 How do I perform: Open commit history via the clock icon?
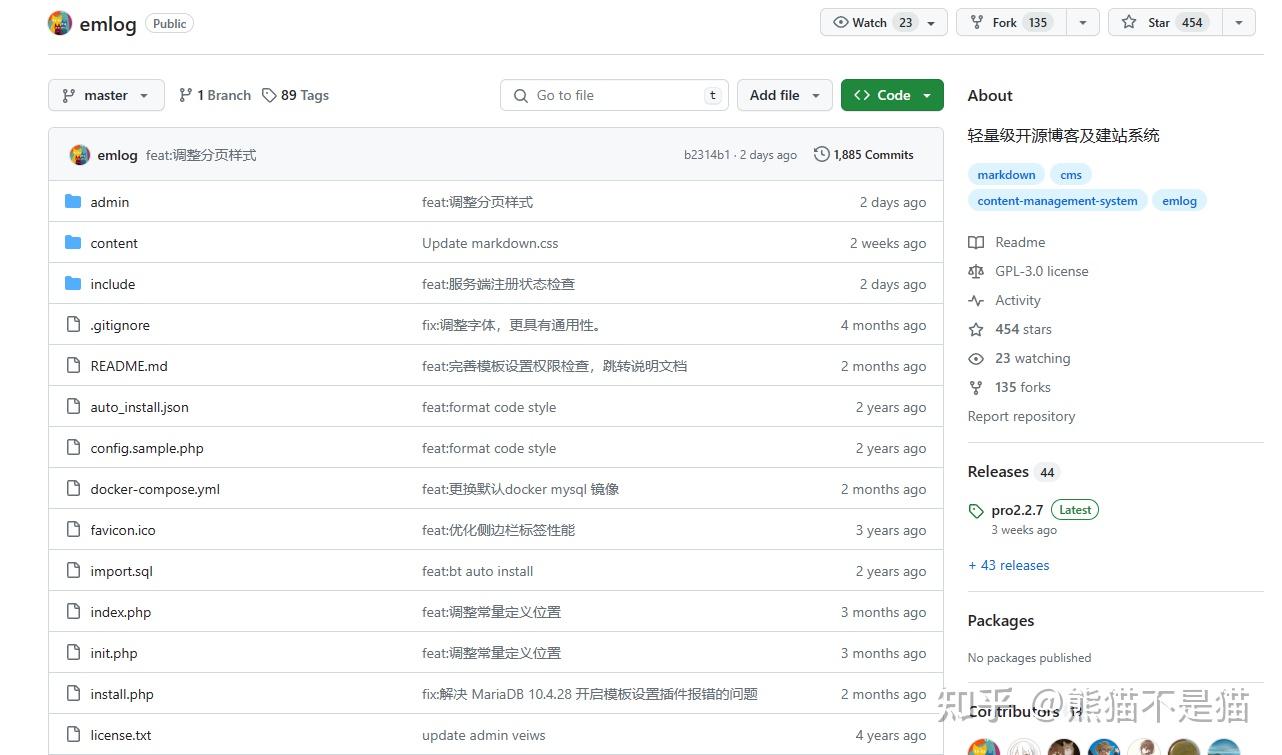click(821, 154)
